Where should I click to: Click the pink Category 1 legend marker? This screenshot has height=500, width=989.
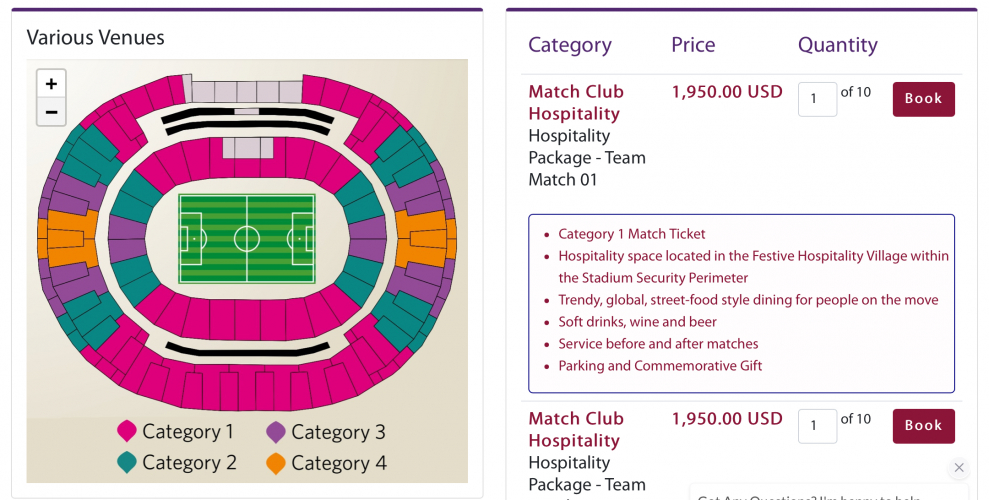(x=127, y=432)
